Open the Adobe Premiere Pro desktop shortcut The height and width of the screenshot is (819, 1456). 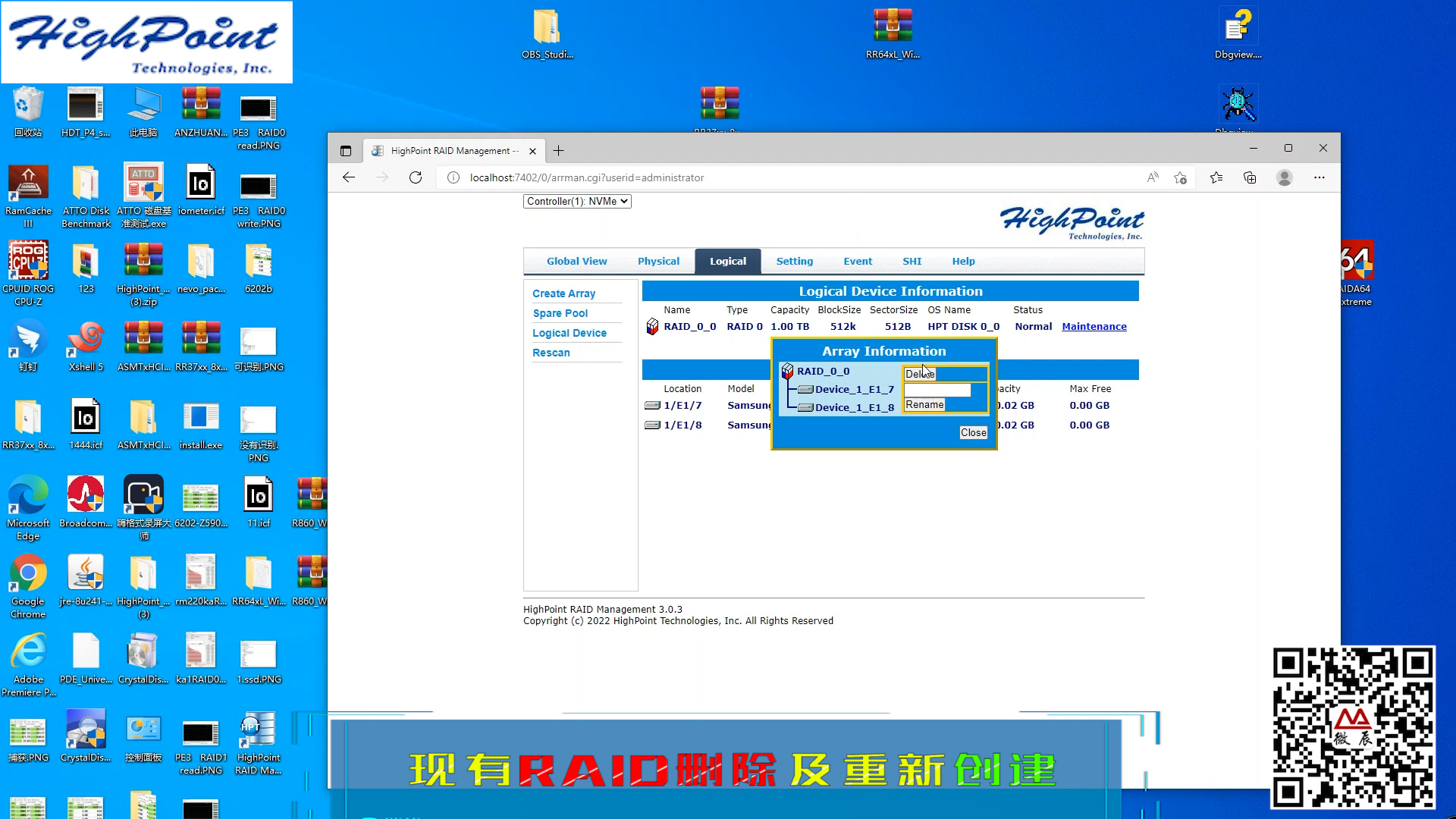click(28, 664)
